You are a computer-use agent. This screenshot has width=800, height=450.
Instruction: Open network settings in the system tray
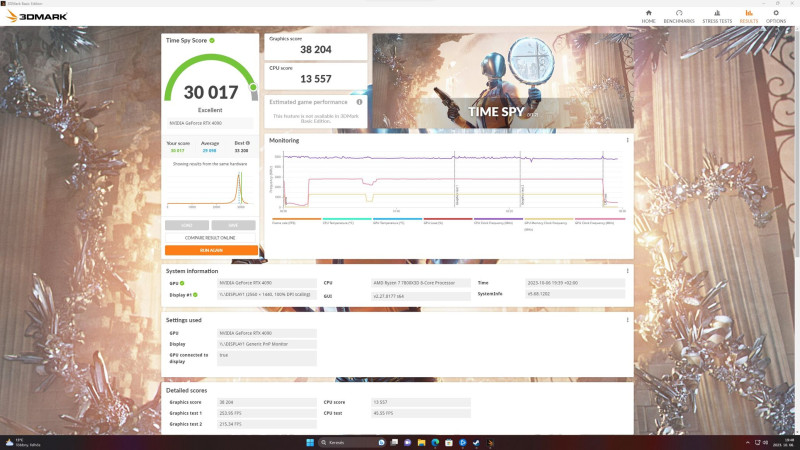pyautogui.click(x=758, y=442)
